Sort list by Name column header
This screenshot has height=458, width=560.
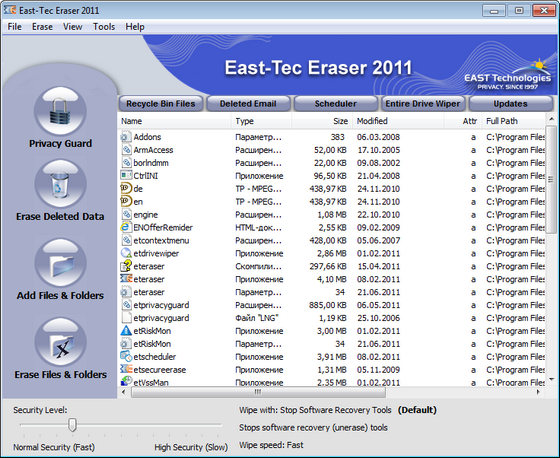[174, 121]
